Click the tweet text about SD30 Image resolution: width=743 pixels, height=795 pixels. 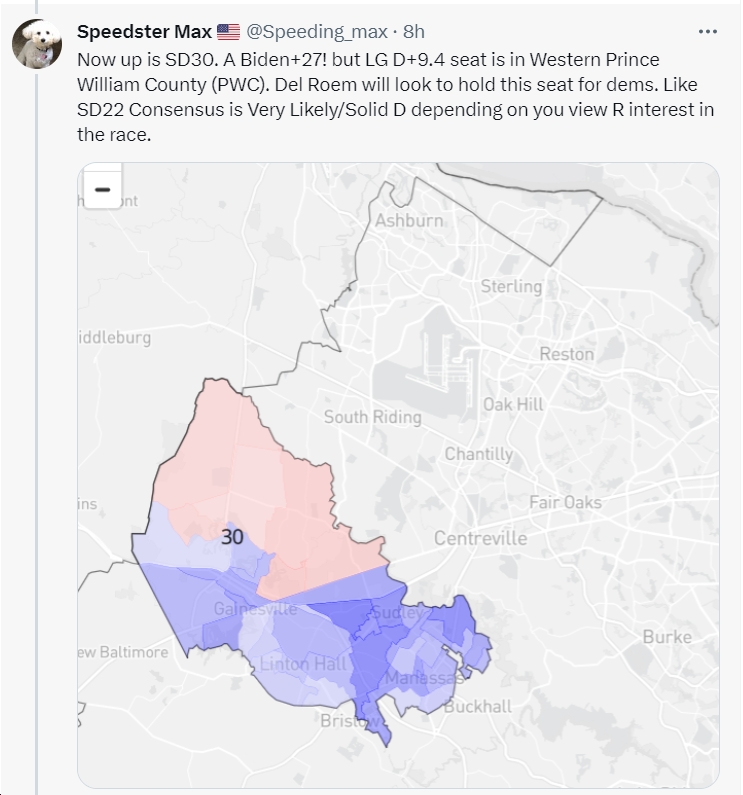[396, 97]
